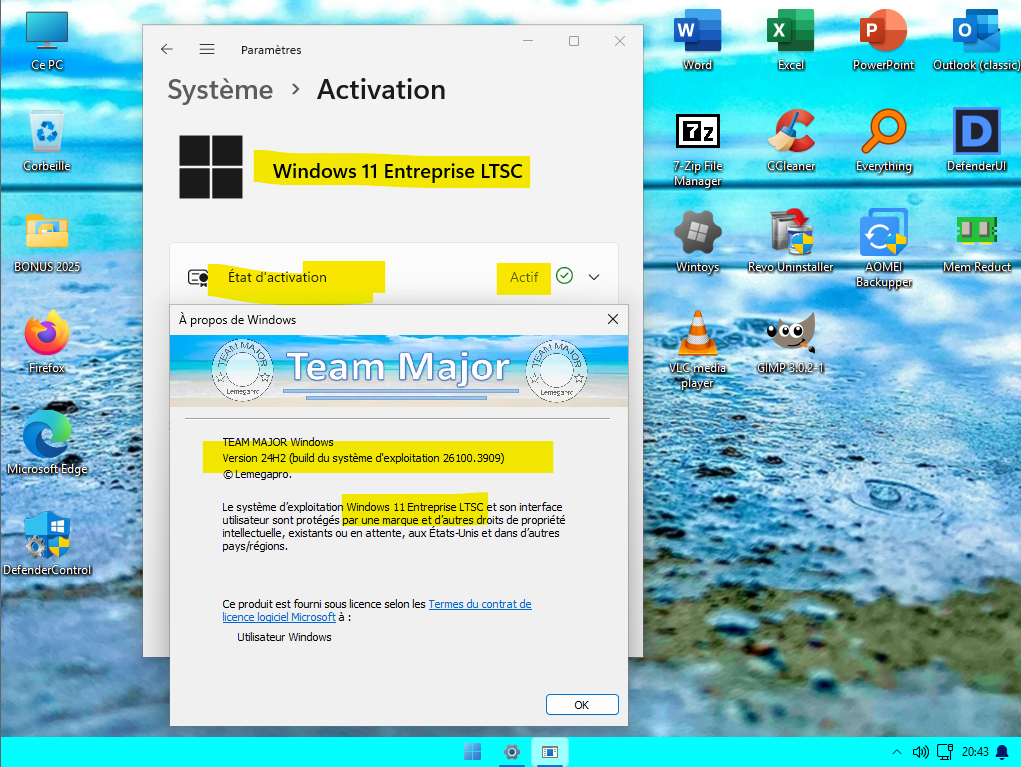Open the Corbeille recycle bin icon
Screen dimensions: 1021x767
pos(47,141)
